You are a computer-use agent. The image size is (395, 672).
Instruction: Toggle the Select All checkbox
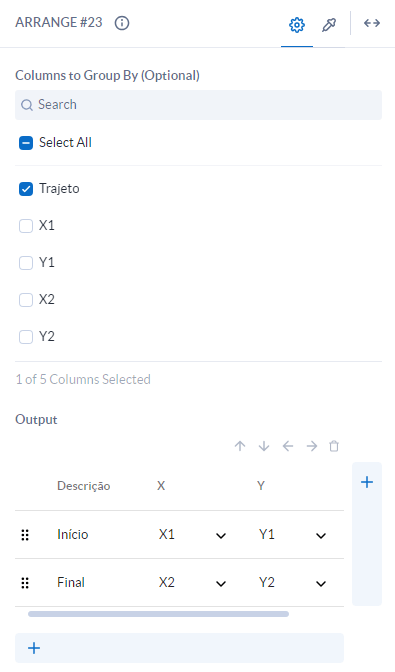(x=26, y=143)
